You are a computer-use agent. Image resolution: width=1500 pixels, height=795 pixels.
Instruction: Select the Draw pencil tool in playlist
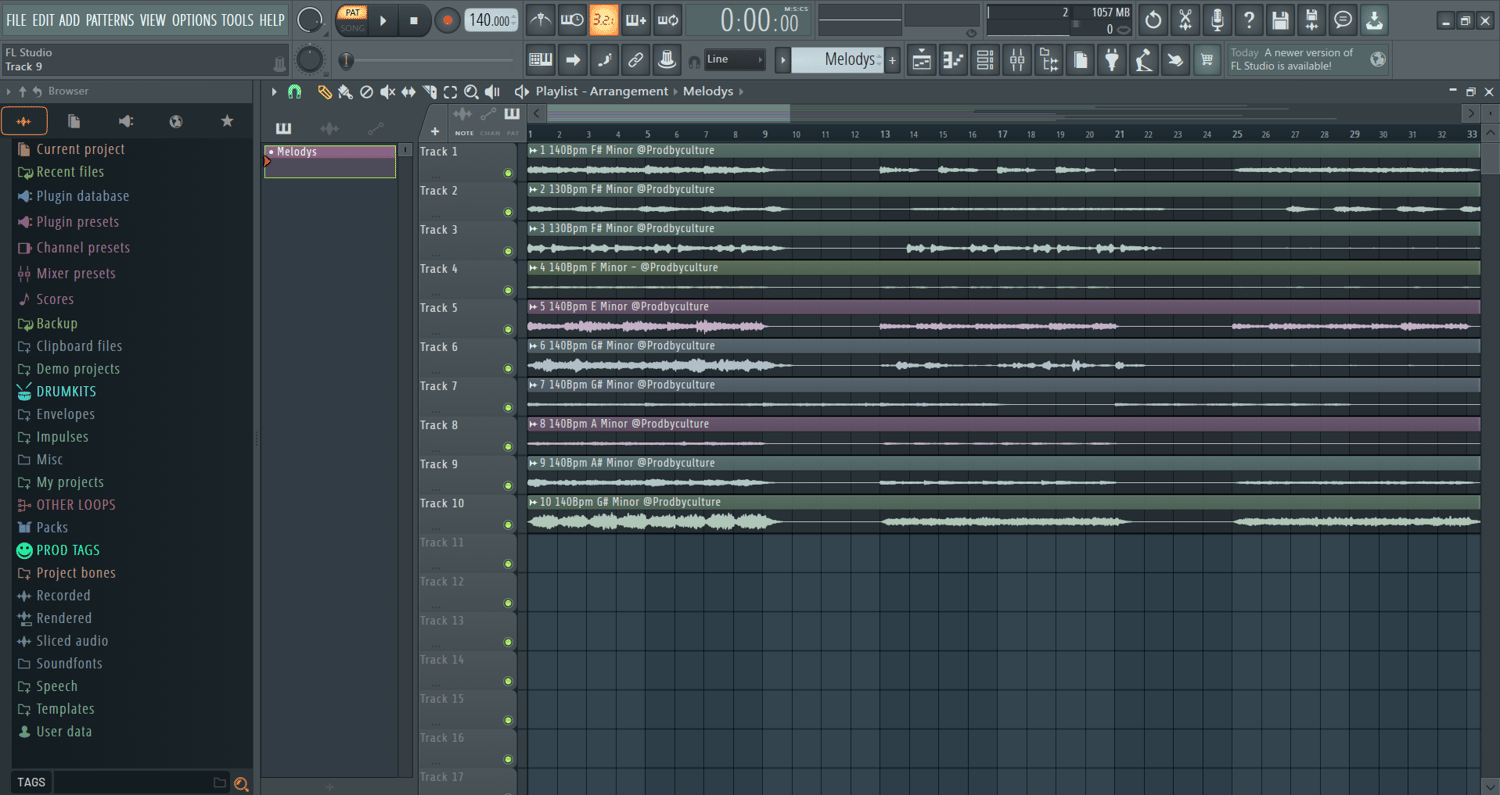point(324,92)
